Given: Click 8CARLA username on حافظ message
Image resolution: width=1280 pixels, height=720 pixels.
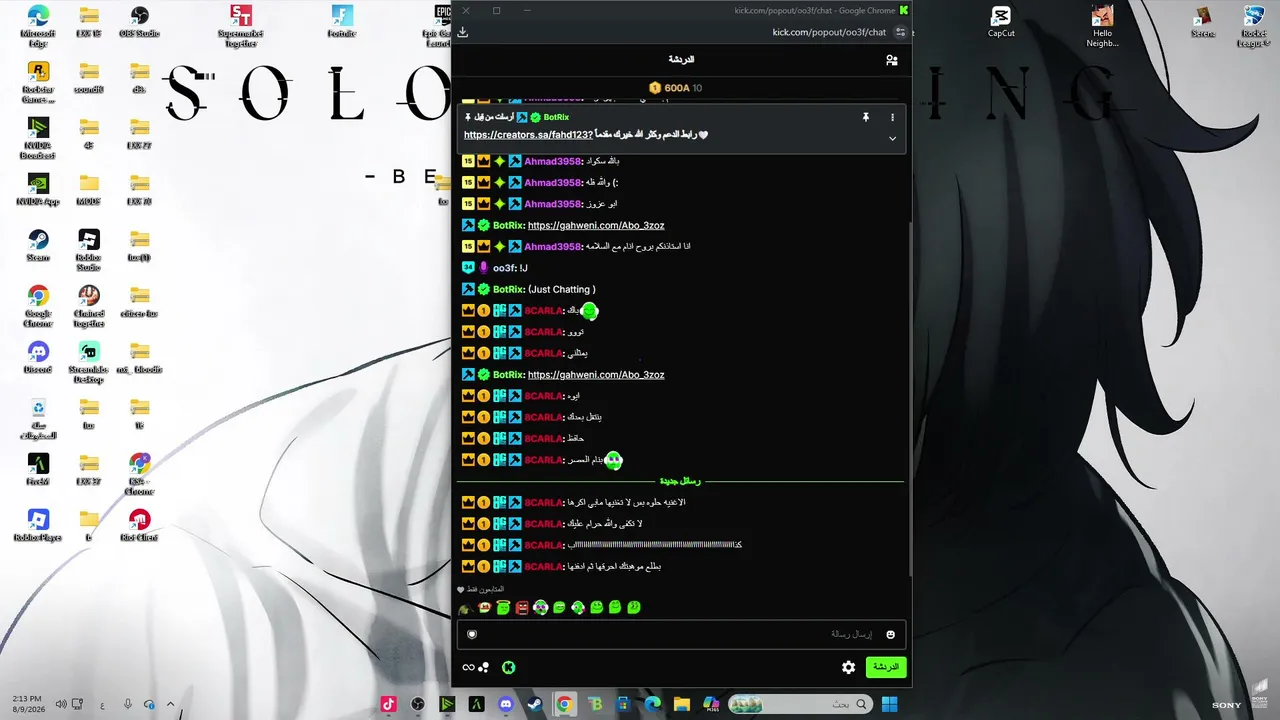Looking at the screenshot, I should coord(543,439).
